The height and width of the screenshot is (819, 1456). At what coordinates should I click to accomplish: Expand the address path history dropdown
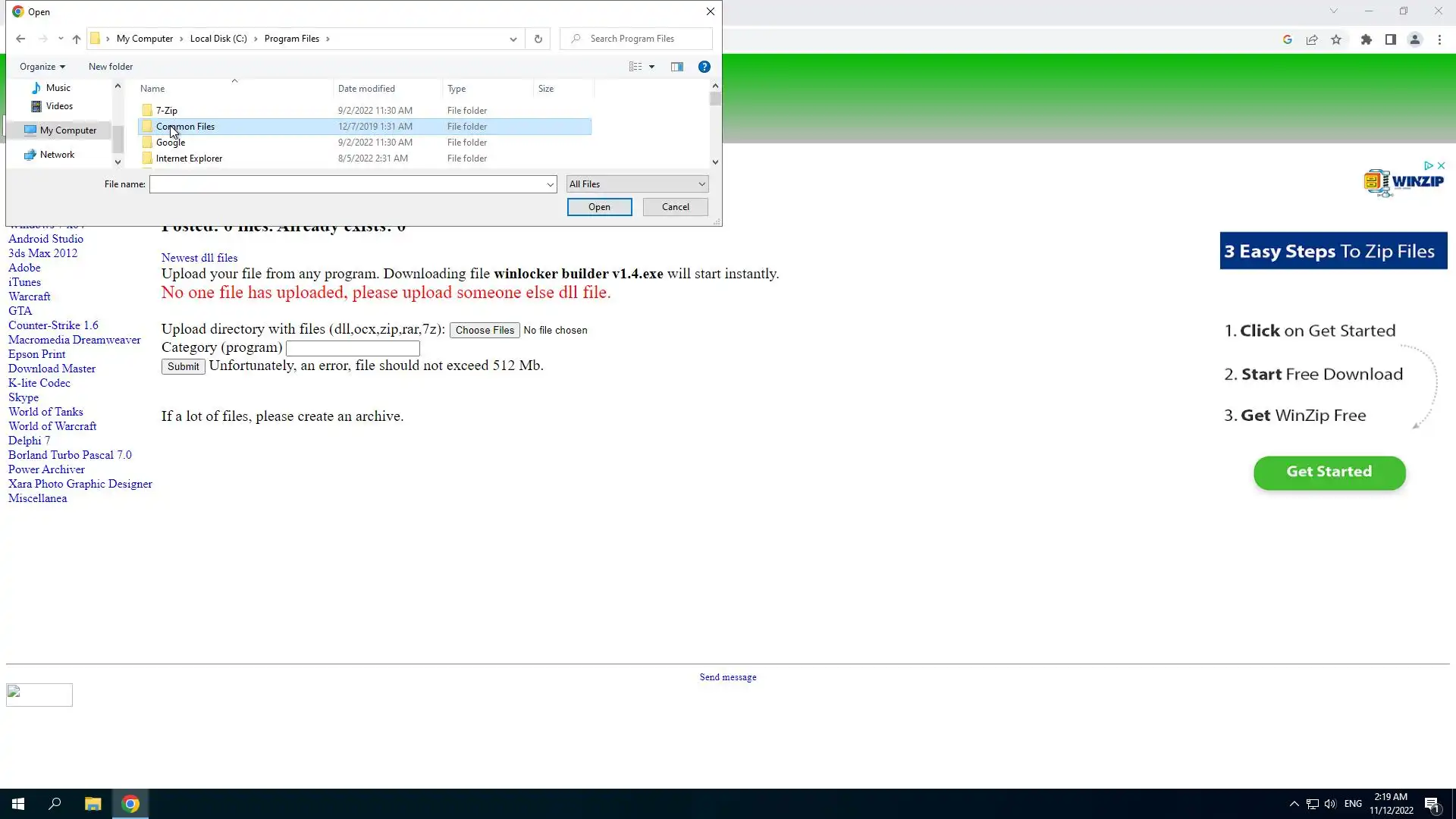[x=513, y=39]
